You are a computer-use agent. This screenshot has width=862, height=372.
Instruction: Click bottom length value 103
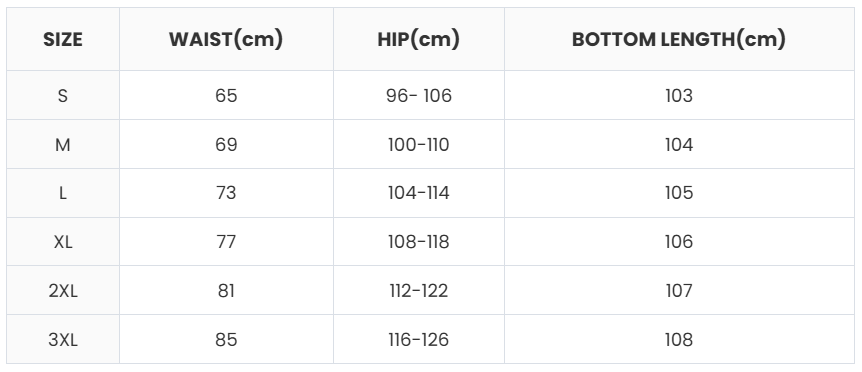[679, 95]
